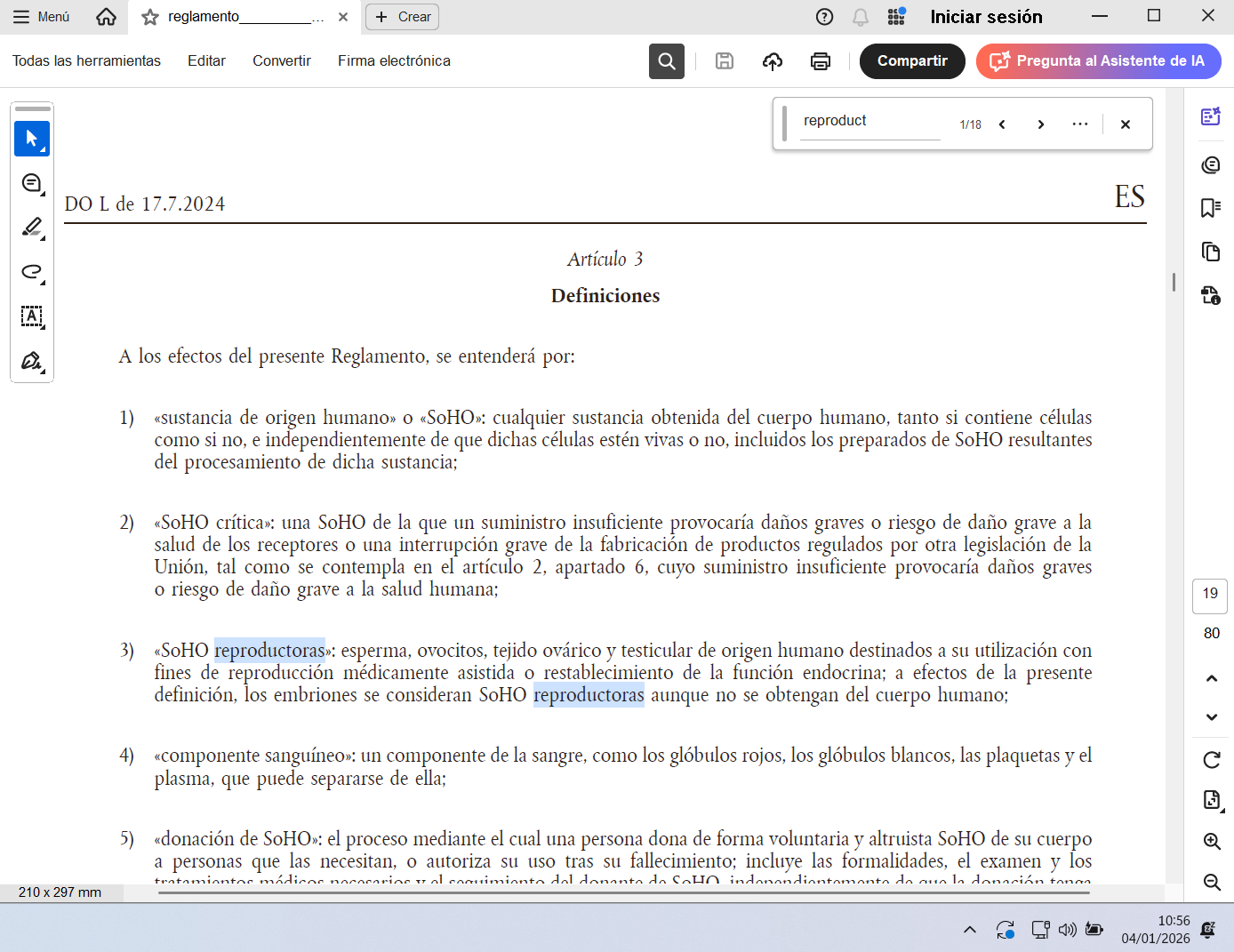Screen dimensions: 1234x952
Task: Select the highlighter pen tool
Action: pos(32,228)
